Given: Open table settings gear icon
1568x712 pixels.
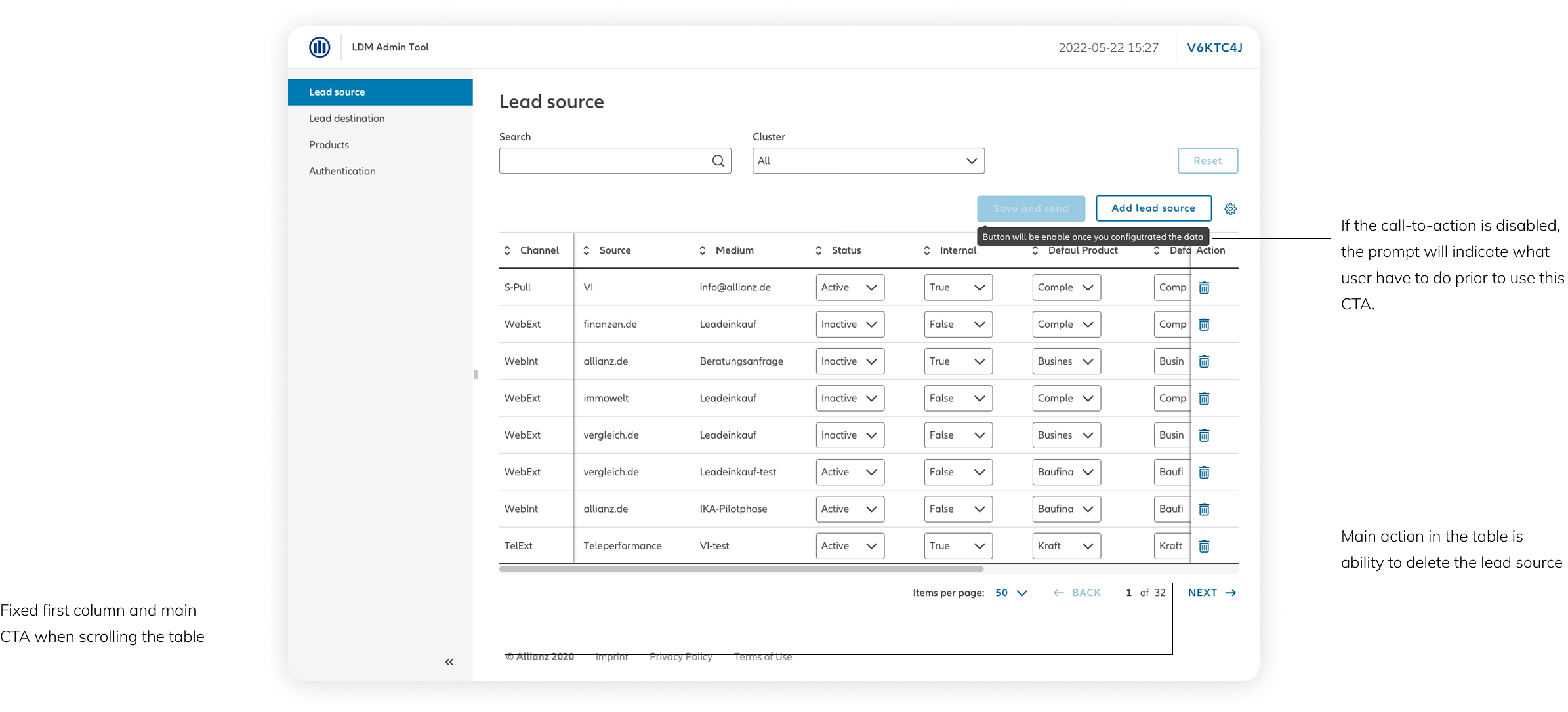Looking at the screenshot, I should (x=1230, y=208).
